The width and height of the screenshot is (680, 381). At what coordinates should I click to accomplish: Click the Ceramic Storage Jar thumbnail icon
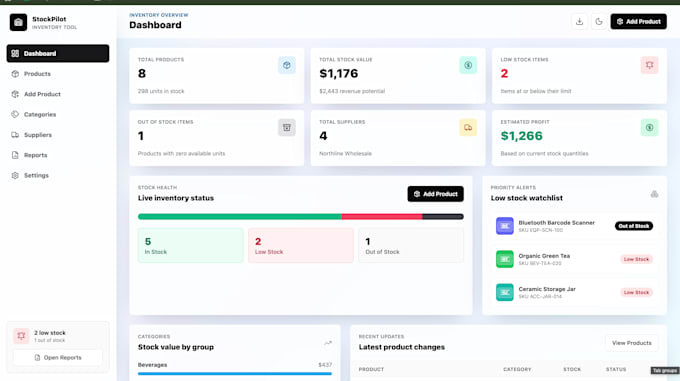click(504, 293)
